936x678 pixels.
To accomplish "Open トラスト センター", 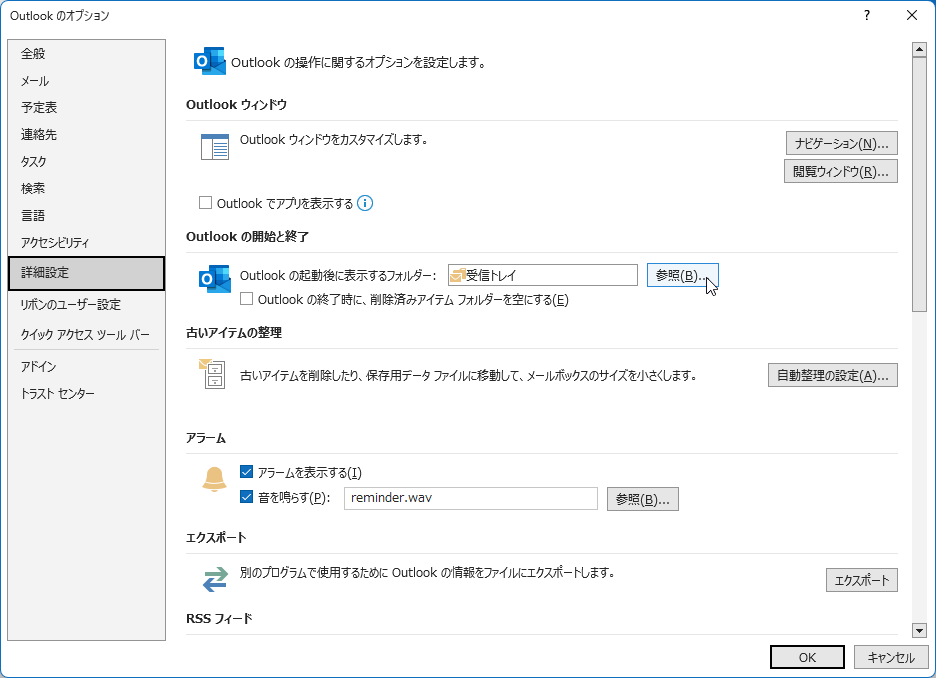I will pos(87,393).
